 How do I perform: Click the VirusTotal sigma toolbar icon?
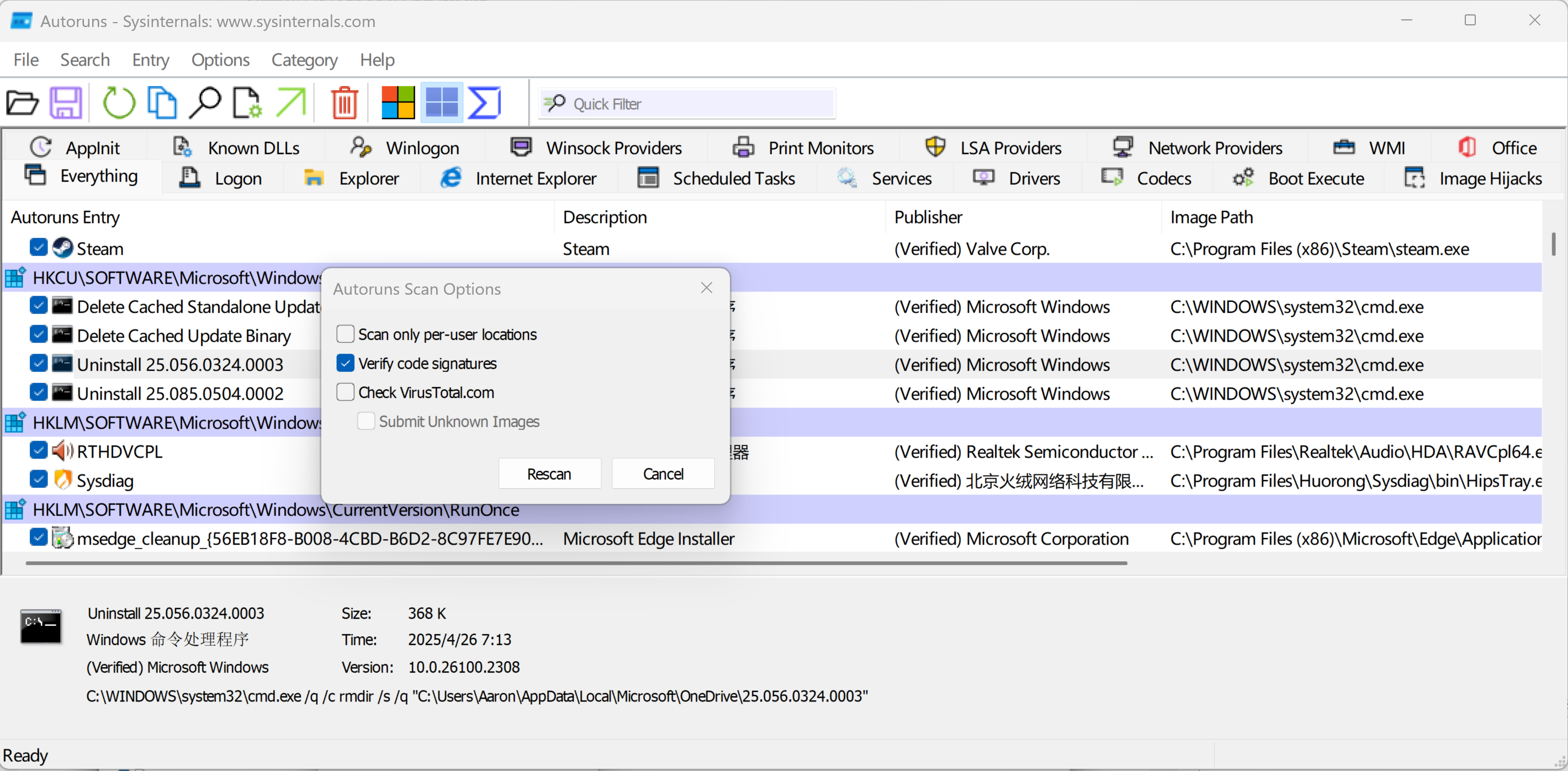click(485, 103)
